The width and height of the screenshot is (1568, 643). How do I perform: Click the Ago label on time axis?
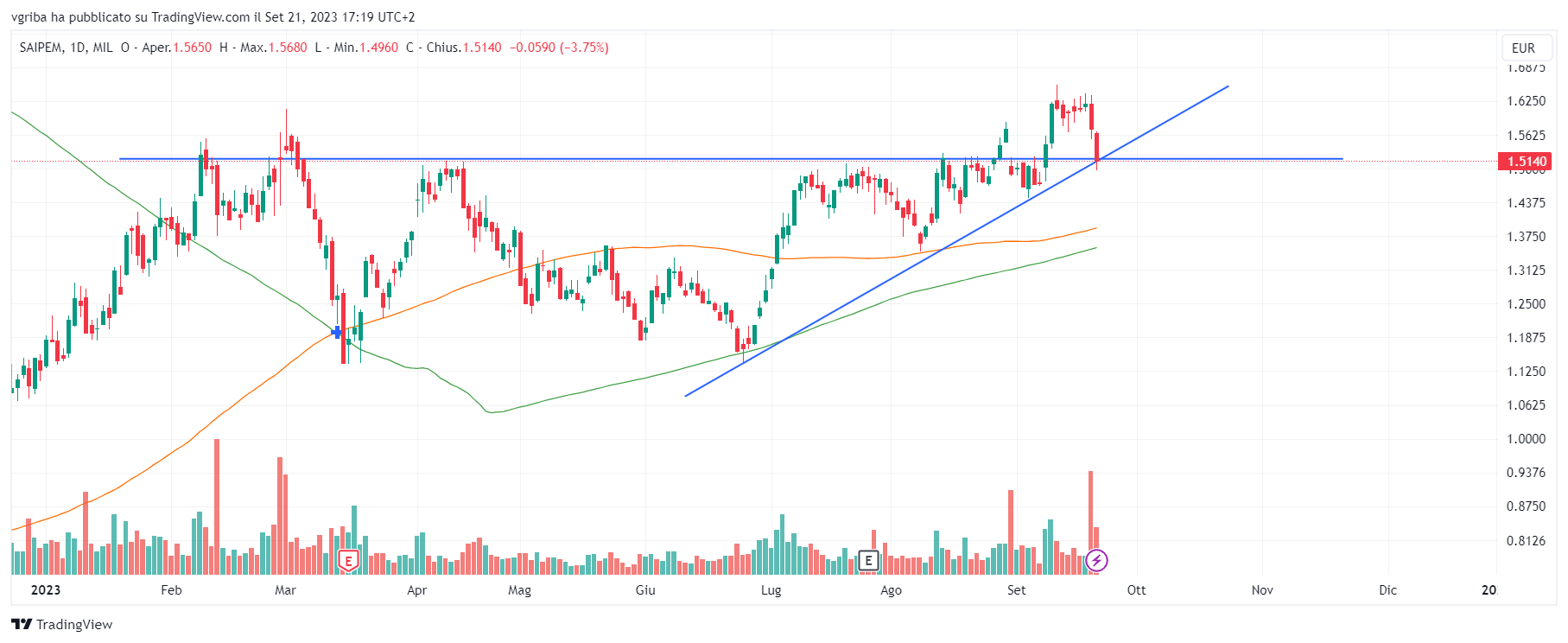[x=891, y=590]
